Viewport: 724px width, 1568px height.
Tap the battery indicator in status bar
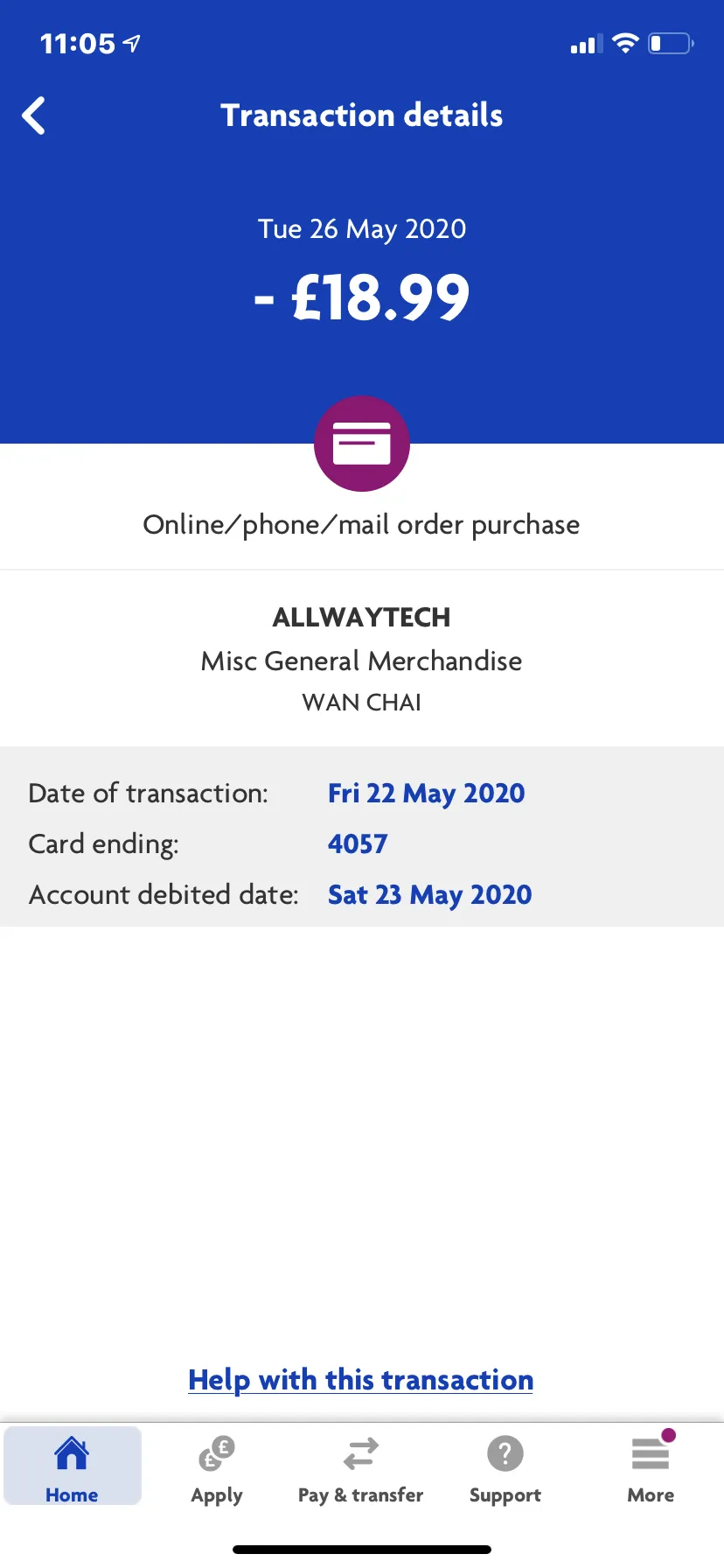[x=671, y=44]
